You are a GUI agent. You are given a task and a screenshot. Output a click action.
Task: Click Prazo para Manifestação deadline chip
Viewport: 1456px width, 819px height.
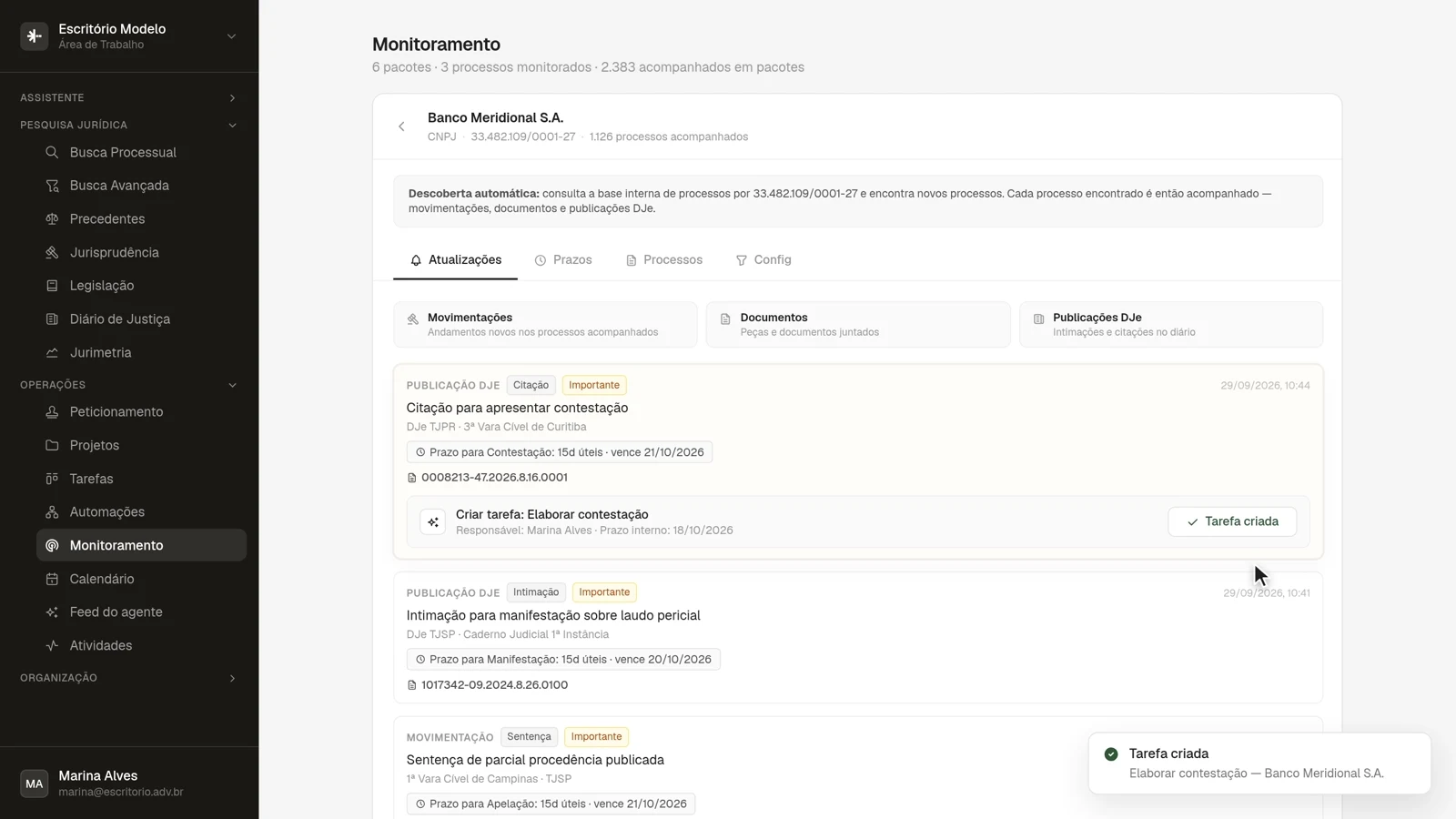click(563, 660)
